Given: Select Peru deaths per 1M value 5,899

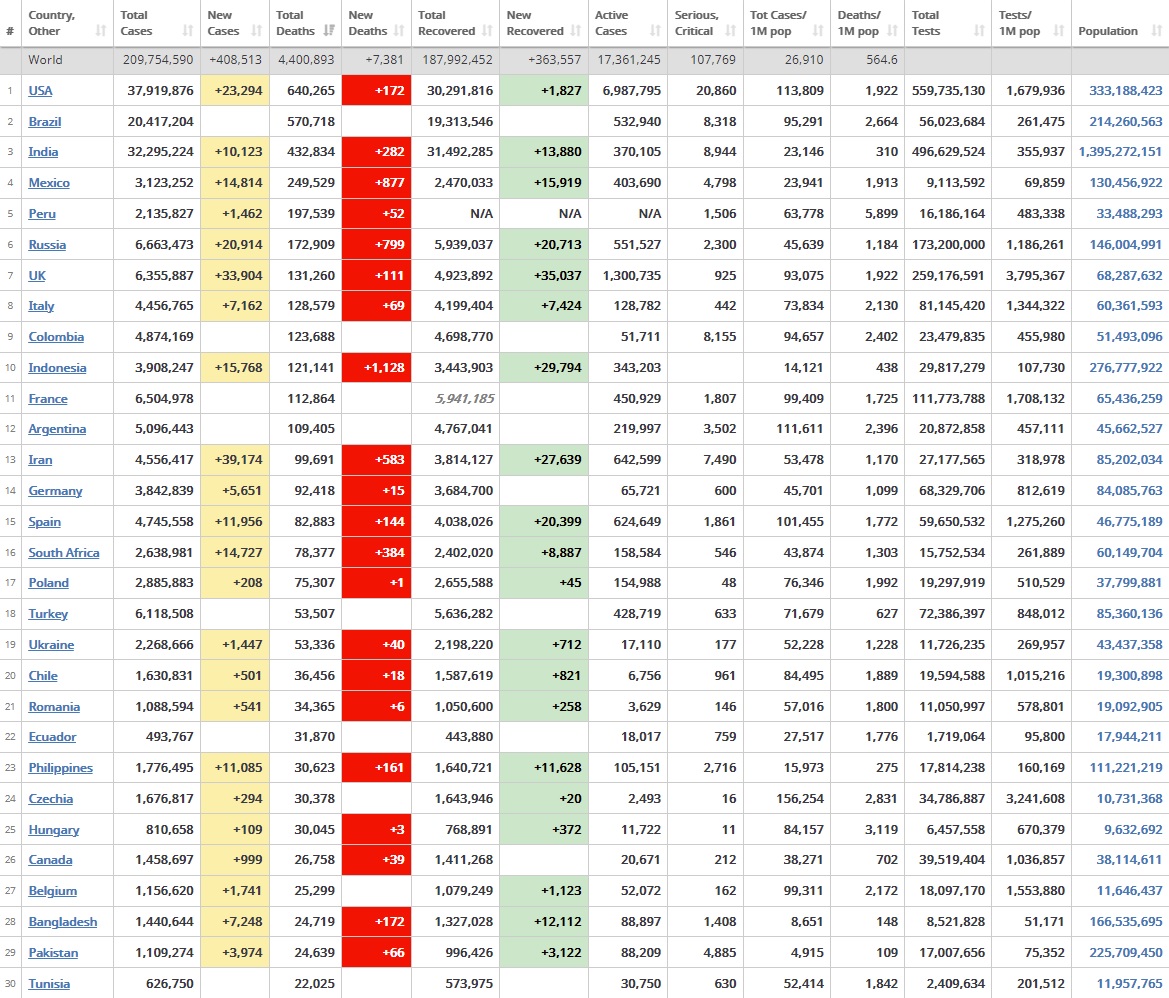Looking at the screenshot, I should 881,214.
